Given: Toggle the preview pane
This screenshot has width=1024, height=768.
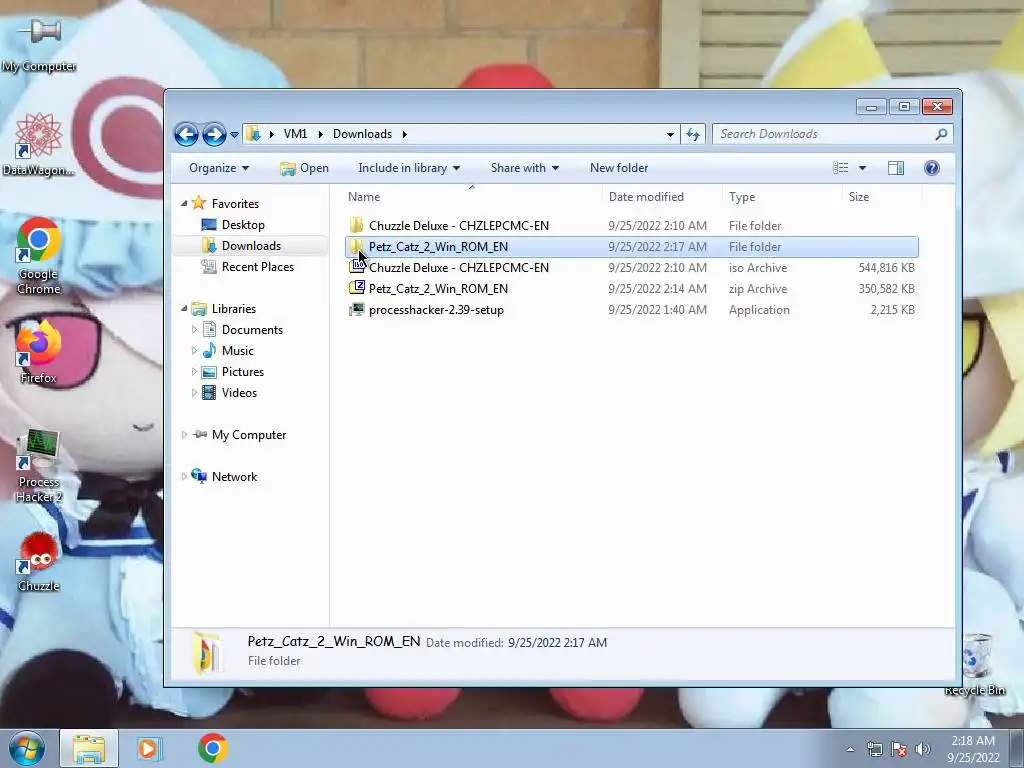Looking at the screenshot, I should coord(895,168).
